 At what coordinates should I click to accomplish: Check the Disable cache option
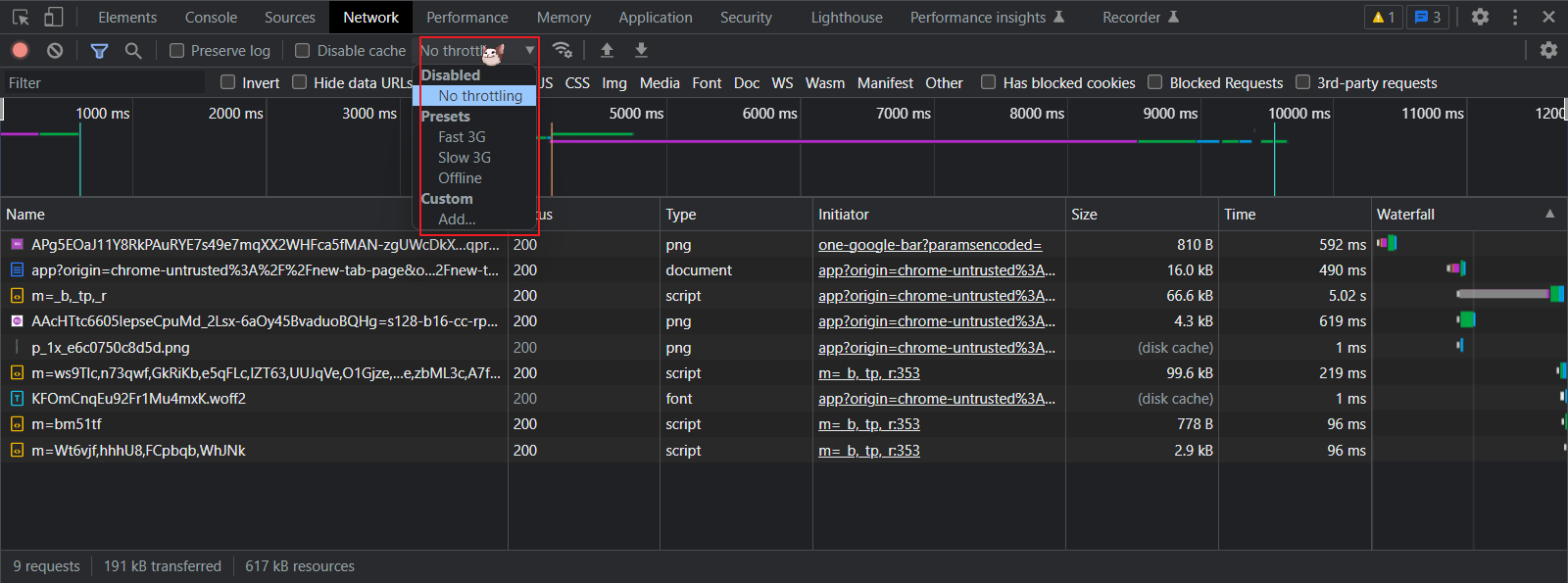click(303, 50)
